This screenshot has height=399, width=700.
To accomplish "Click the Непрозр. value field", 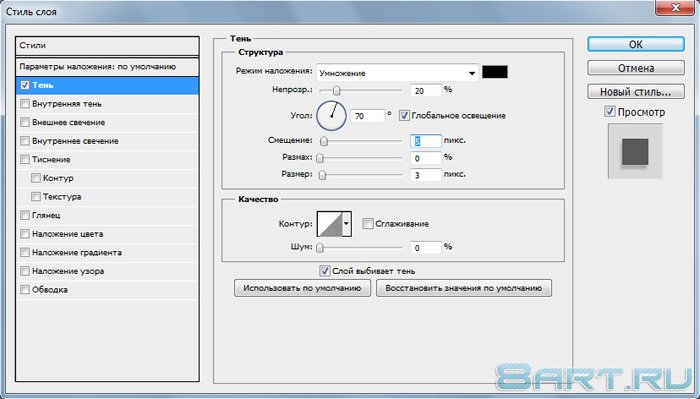I will (x=425, y=91).
